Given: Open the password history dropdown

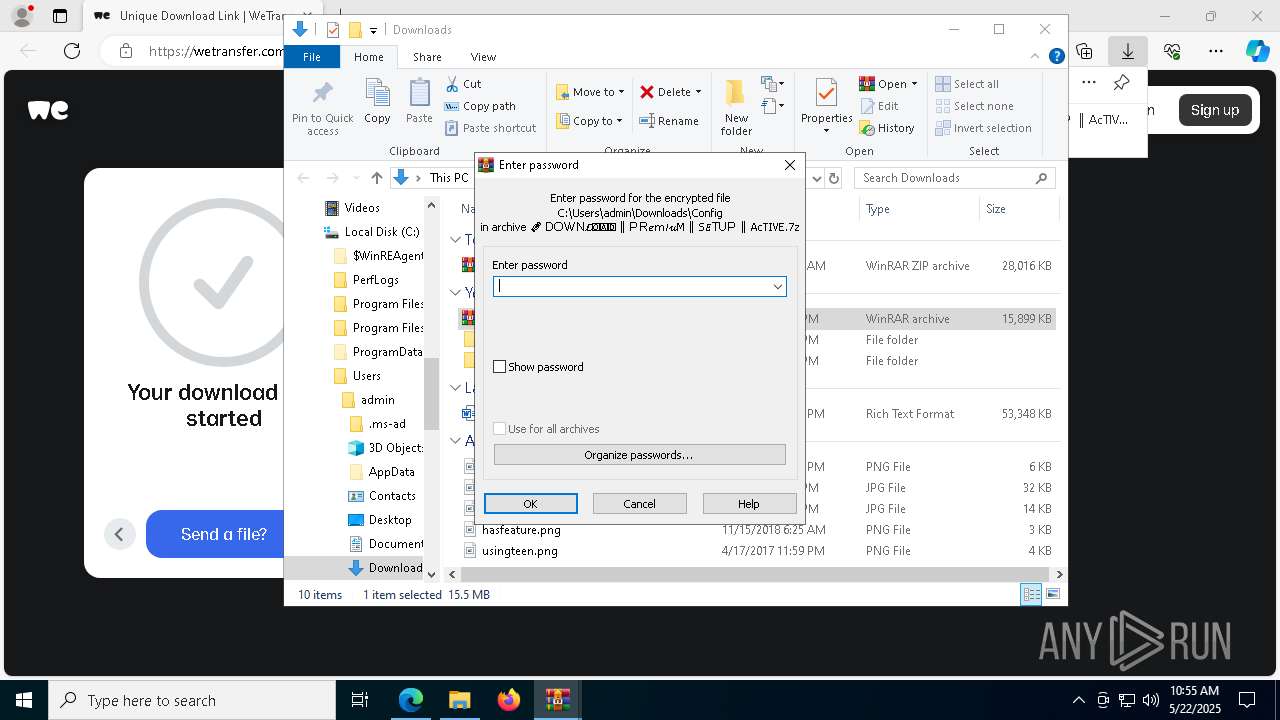Looking at the screenshot, I should tap(777, 286).
